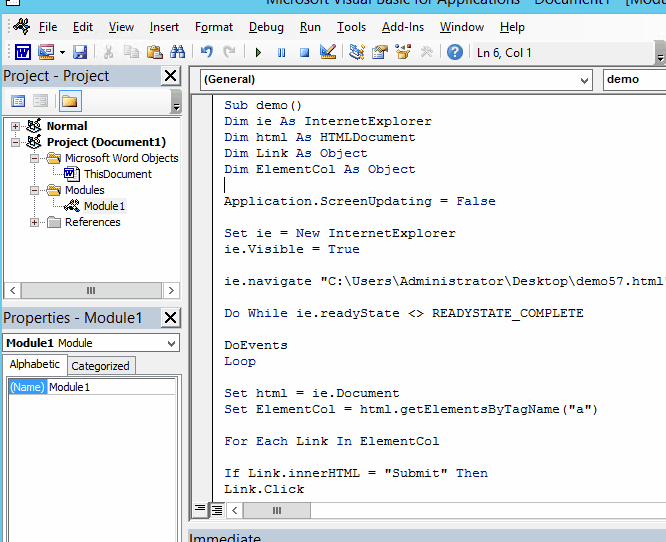Click the Redo arrow icon
666x542 pixels.
click(x=229, y=52)
